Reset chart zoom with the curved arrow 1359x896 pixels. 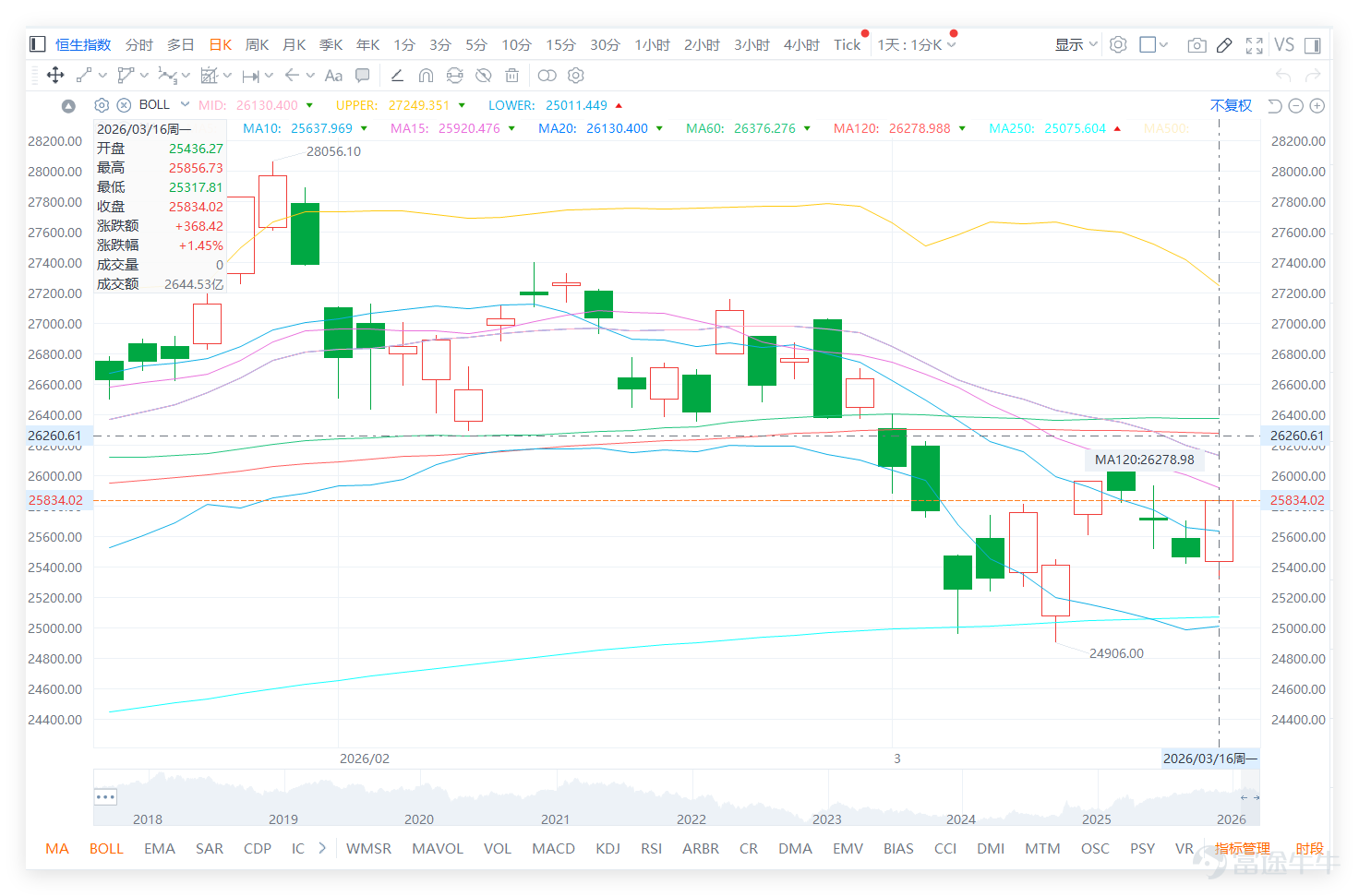[x=1275, y=106]
